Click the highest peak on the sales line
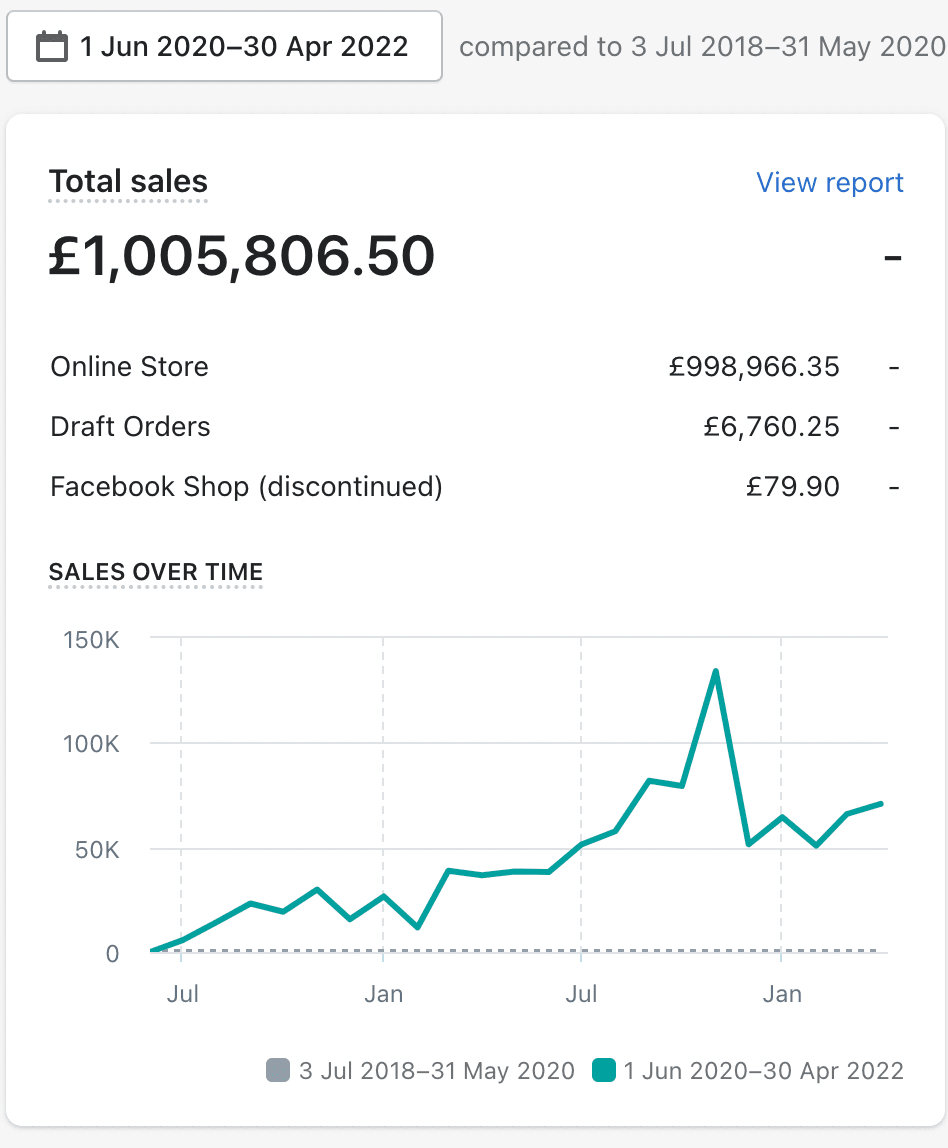The width and height of the screenshot is (948, 1148). 716,671
